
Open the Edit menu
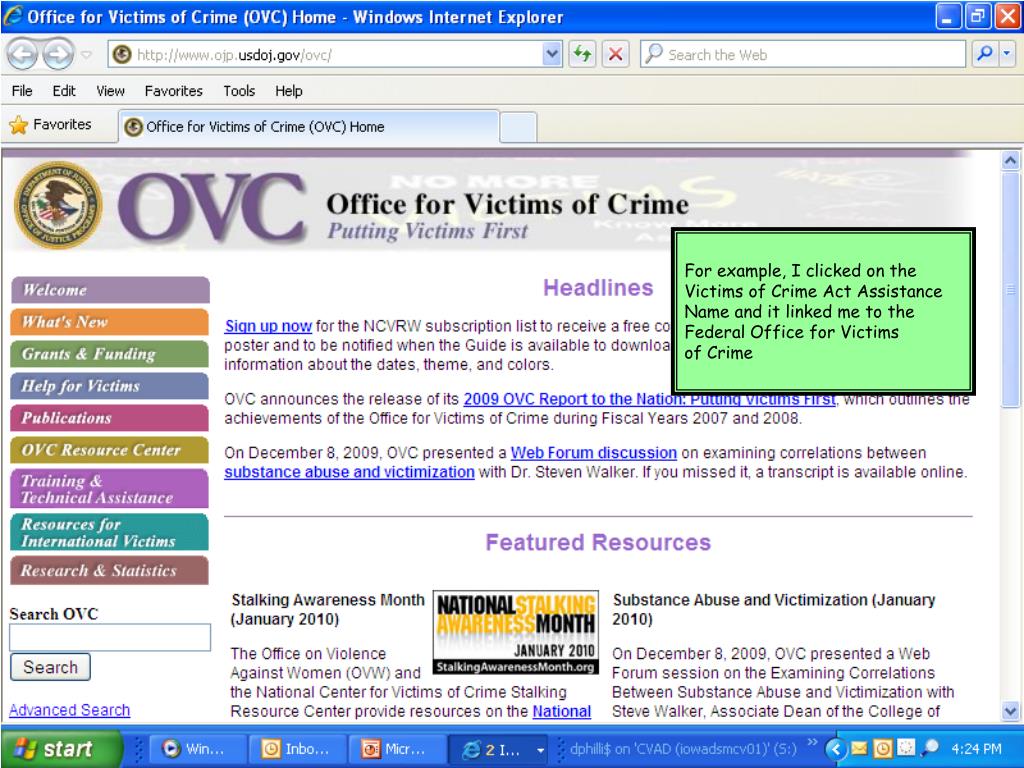pyautogui.click(x=64, y=91)
